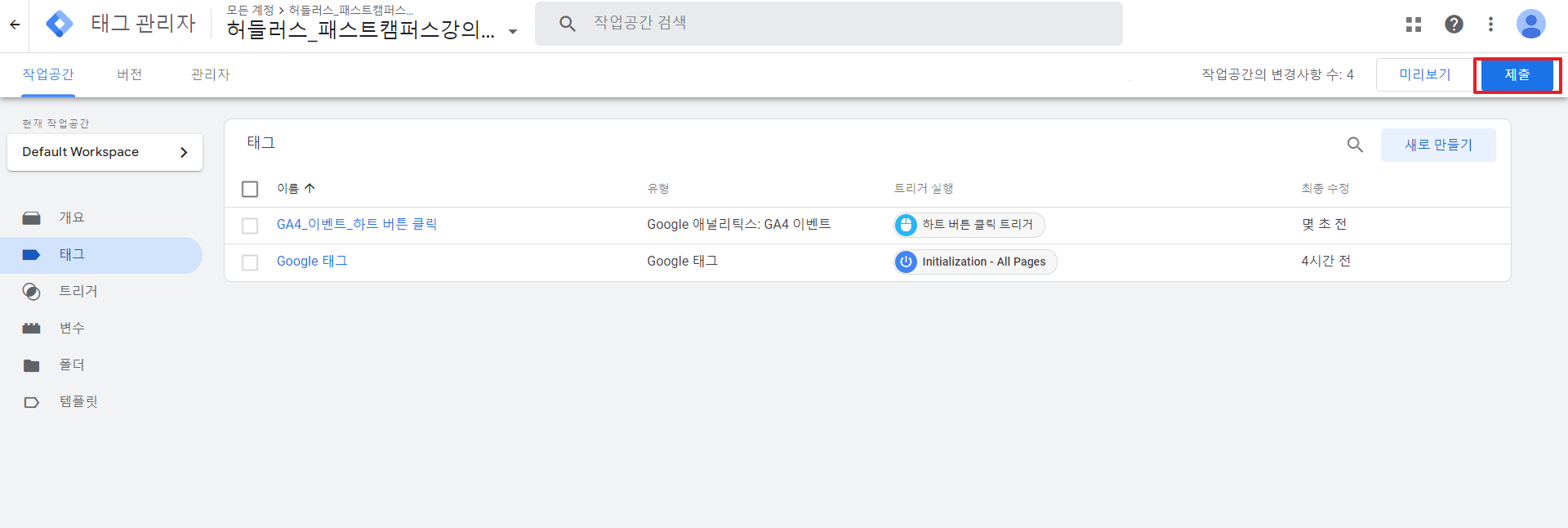Switch to the 작업공간 tab
1568x528 pixels.
(x=48, y=74)
